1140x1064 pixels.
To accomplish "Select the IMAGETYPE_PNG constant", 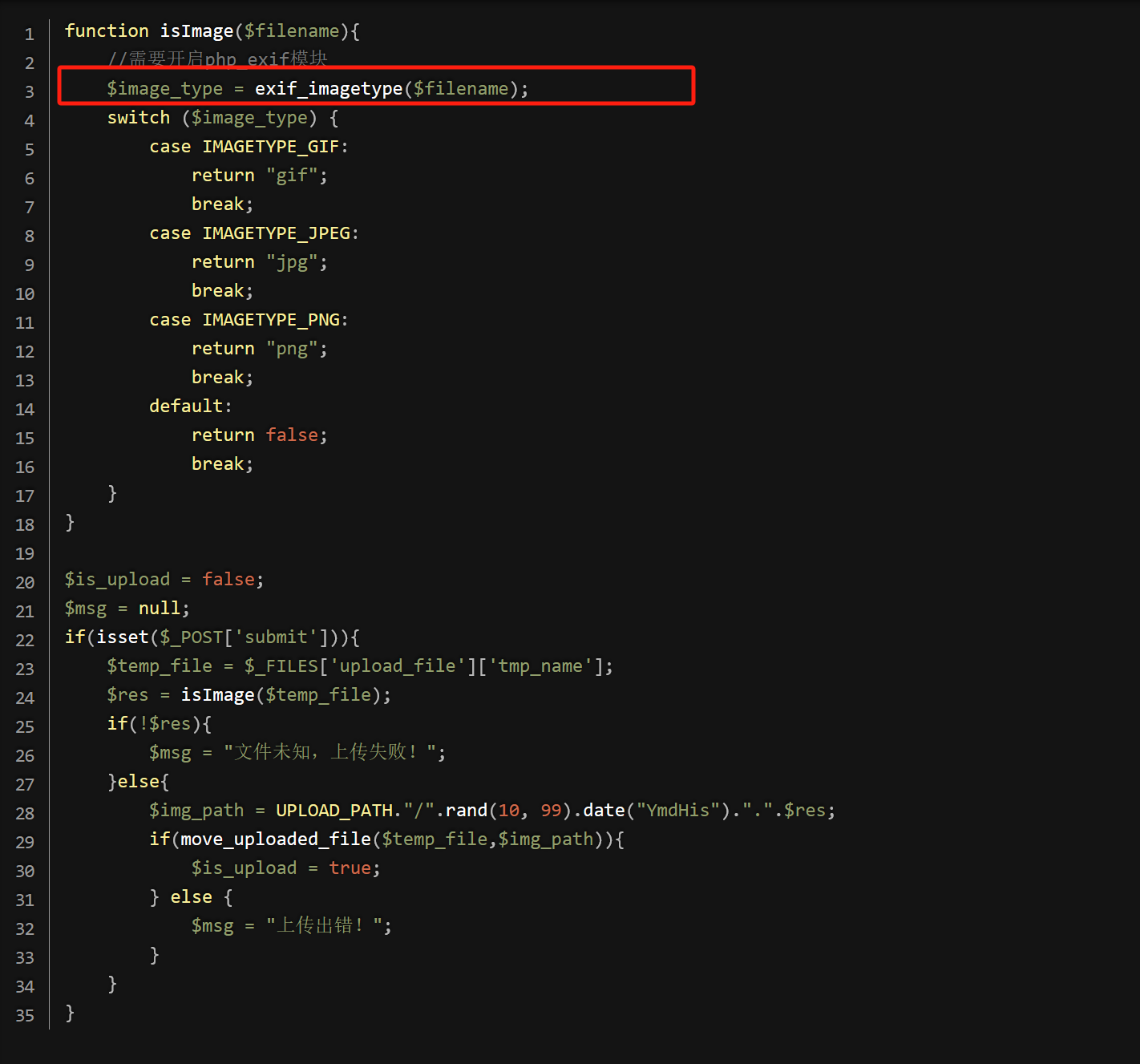I will coord(271,320).
